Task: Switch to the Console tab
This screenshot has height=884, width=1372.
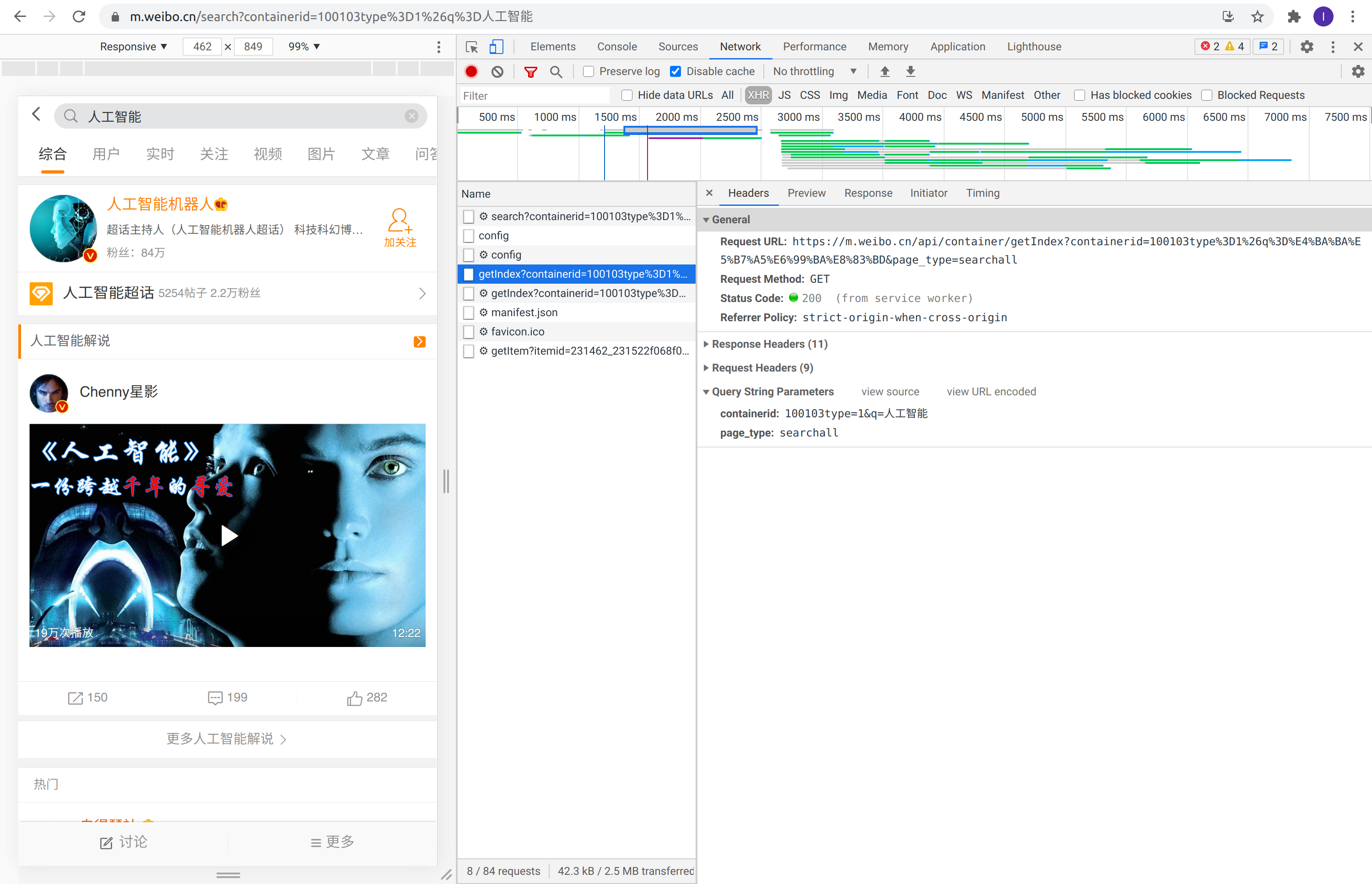Action: pyautogui.click(x=616, y=47)
